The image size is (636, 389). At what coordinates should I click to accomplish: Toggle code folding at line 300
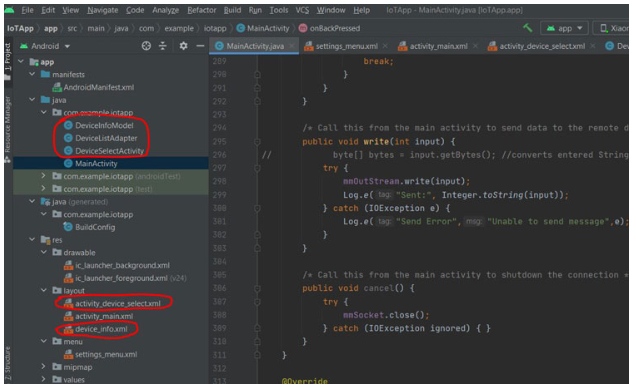257,208
